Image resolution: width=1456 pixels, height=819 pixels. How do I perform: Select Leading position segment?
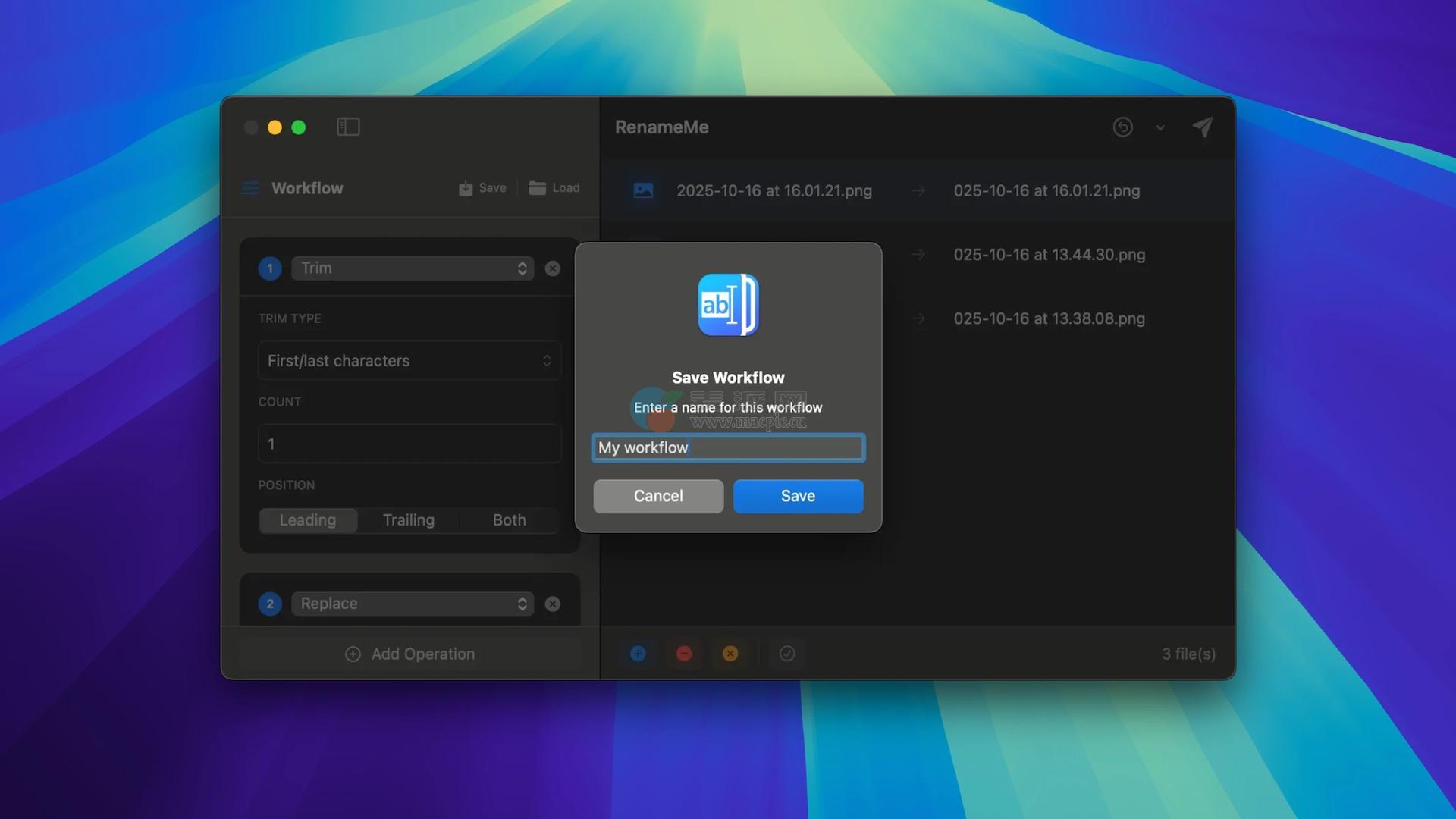[x=308, y=520]
